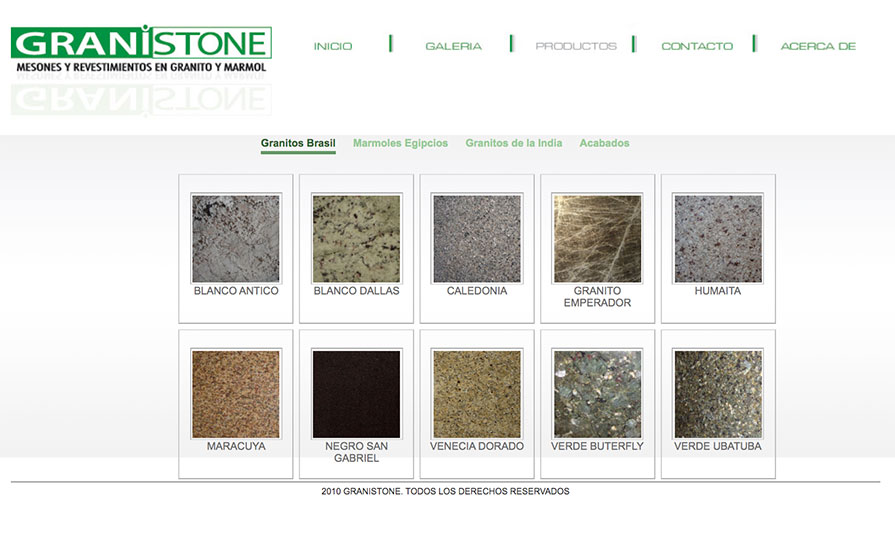Click the Blanco Antico granite thumbnail
Viewport: 895px width, 552px height.
coord(236,238)
